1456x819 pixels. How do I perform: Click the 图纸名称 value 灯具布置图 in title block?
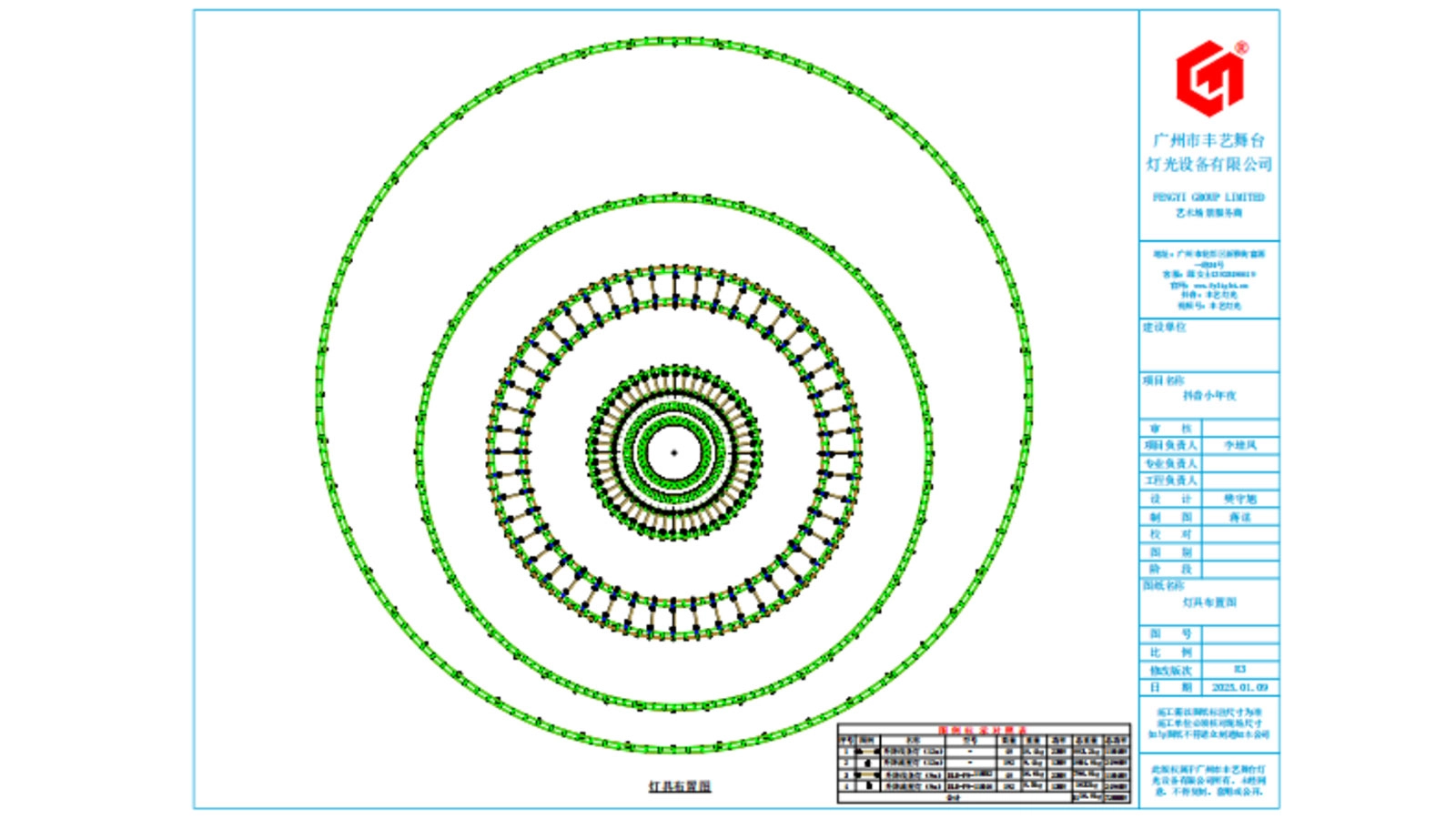tap(1209, 602)
